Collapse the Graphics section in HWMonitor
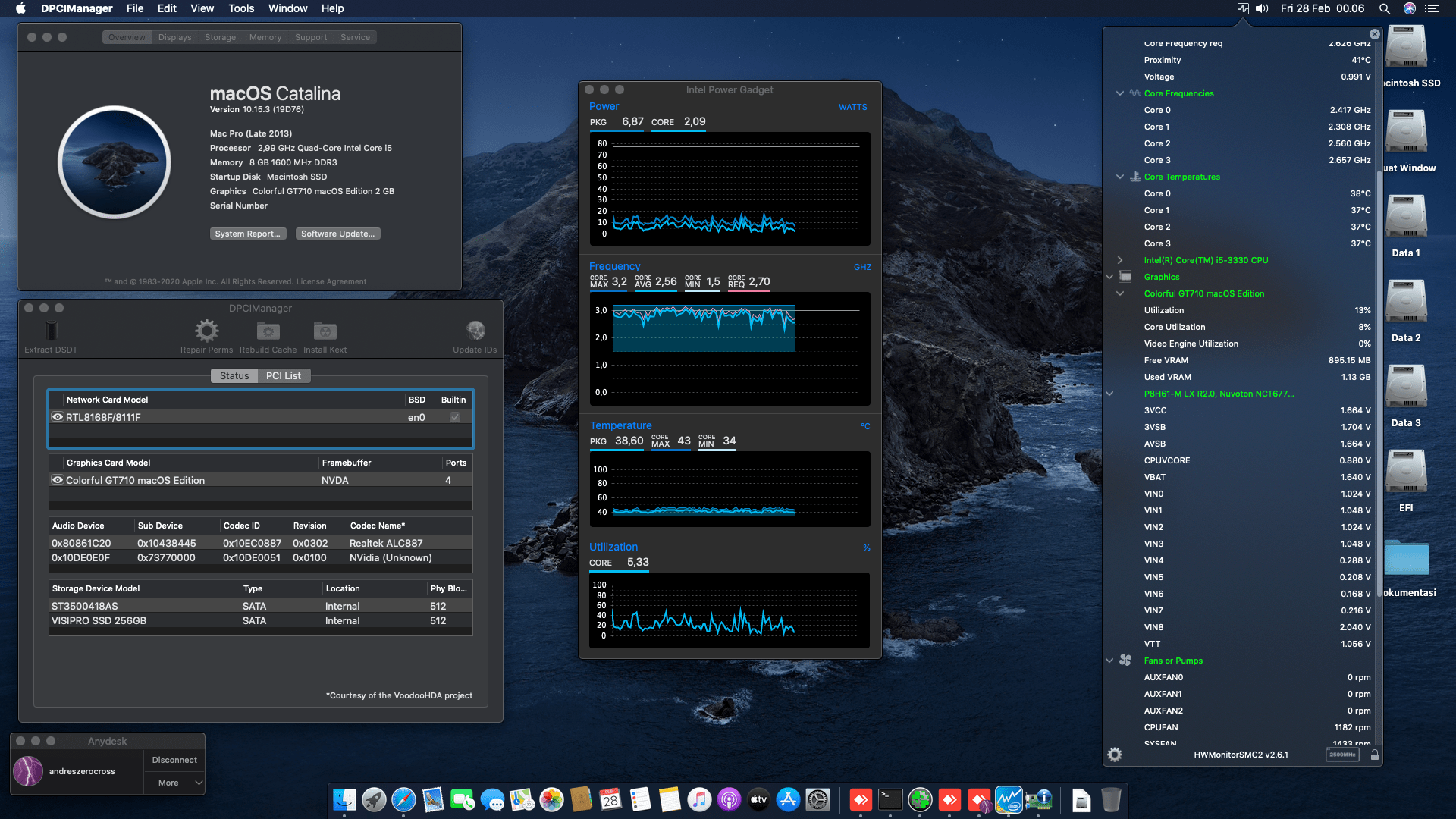The height and width of the screenshot is (819, 1456). (x=1109, y=277)
